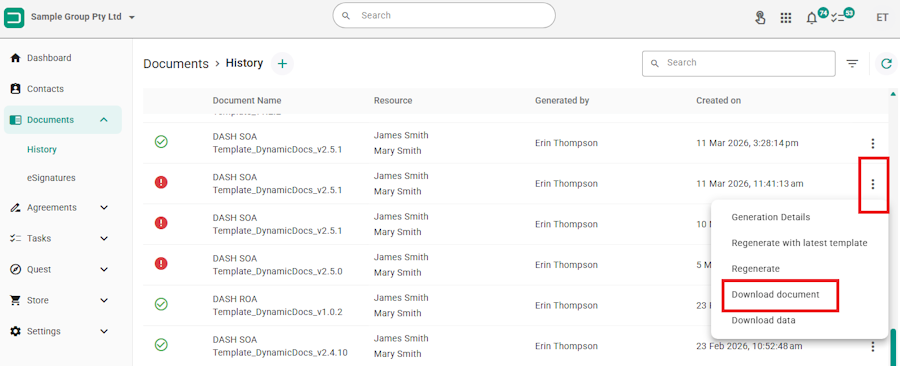Open the Sample Group Pty Ltd company dropdown
The width and height of the screenshot is (900, 366).
(83, 17)
